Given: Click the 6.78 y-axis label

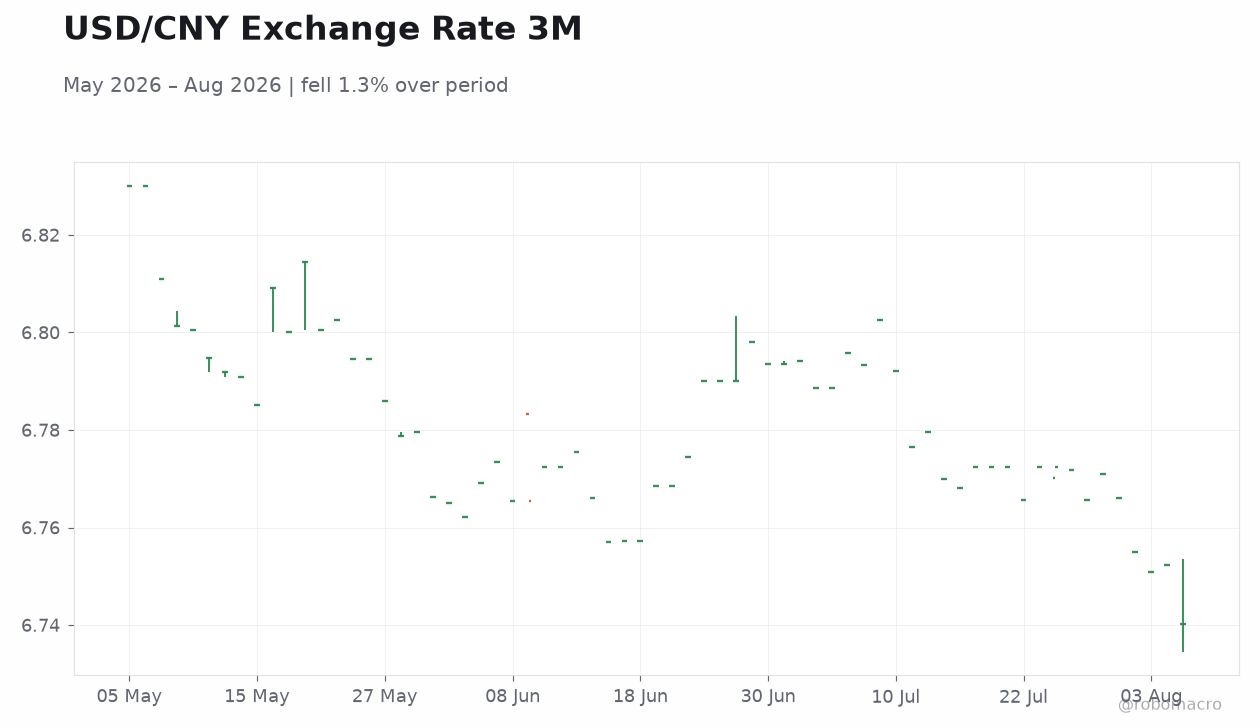Looking at the screenshot, I should [41, 431].
